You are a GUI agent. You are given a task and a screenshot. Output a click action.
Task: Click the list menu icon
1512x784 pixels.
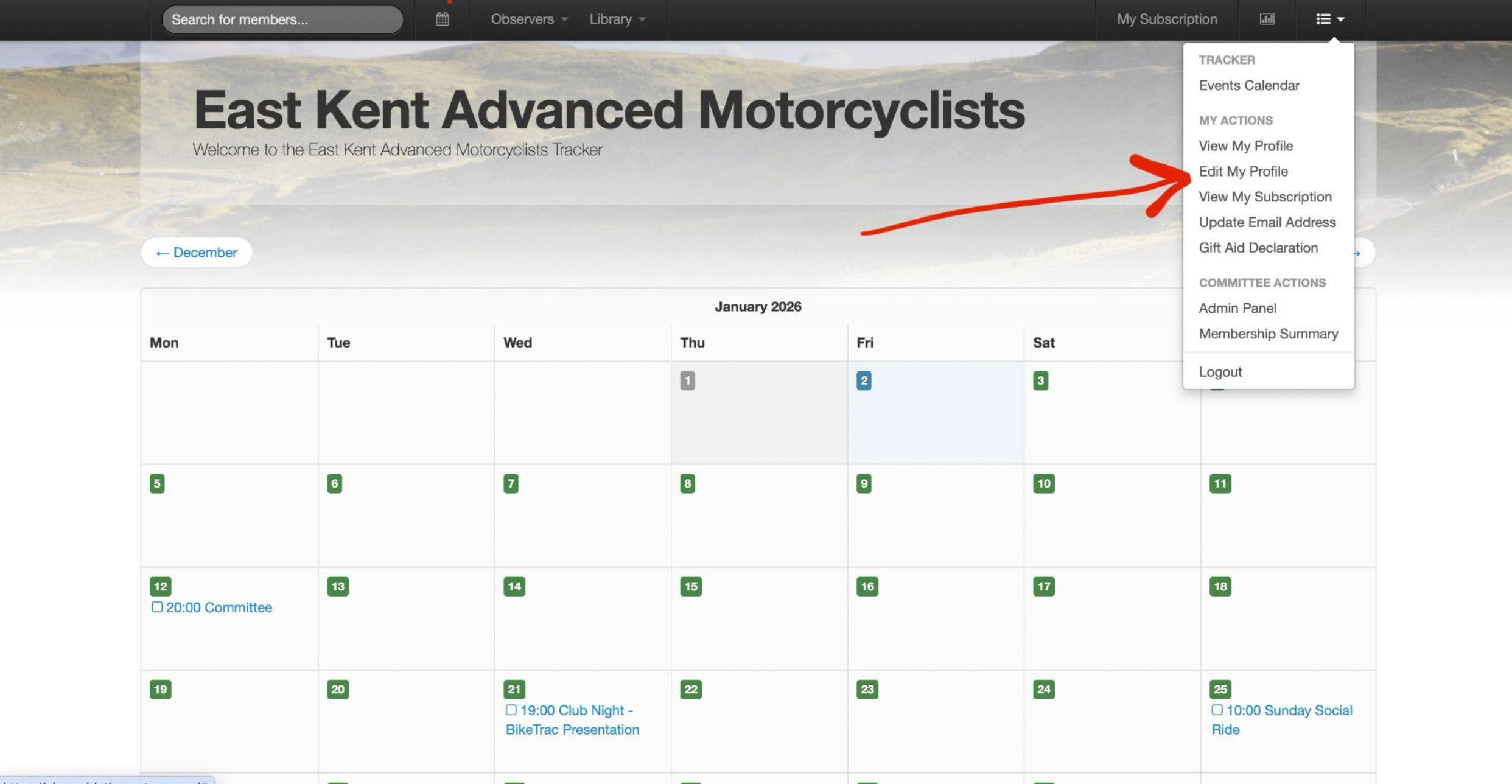point(1323,19)
